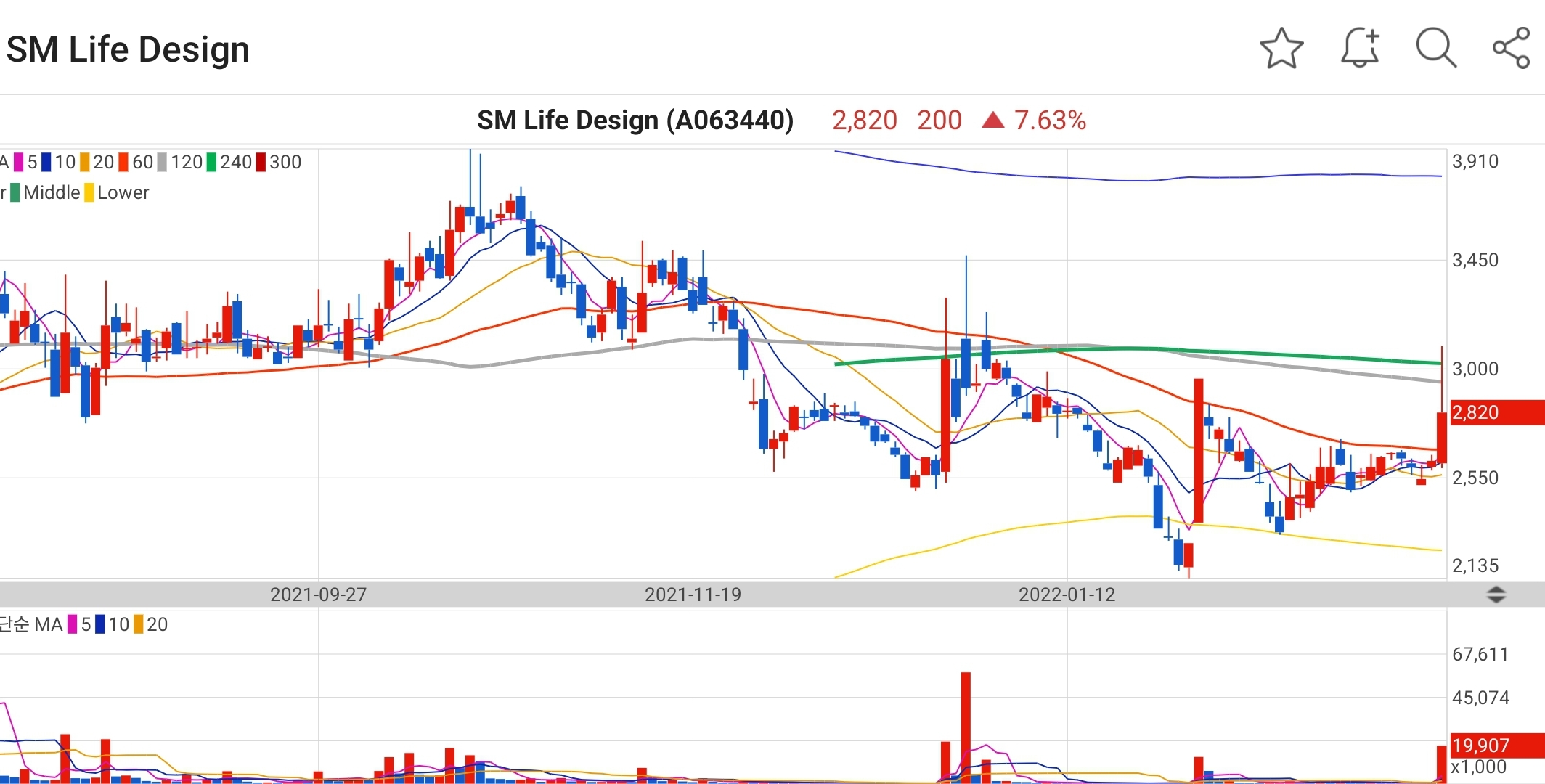Click the price change 200 value
This screenshot has height=784, width=1545.
point(939,120)
